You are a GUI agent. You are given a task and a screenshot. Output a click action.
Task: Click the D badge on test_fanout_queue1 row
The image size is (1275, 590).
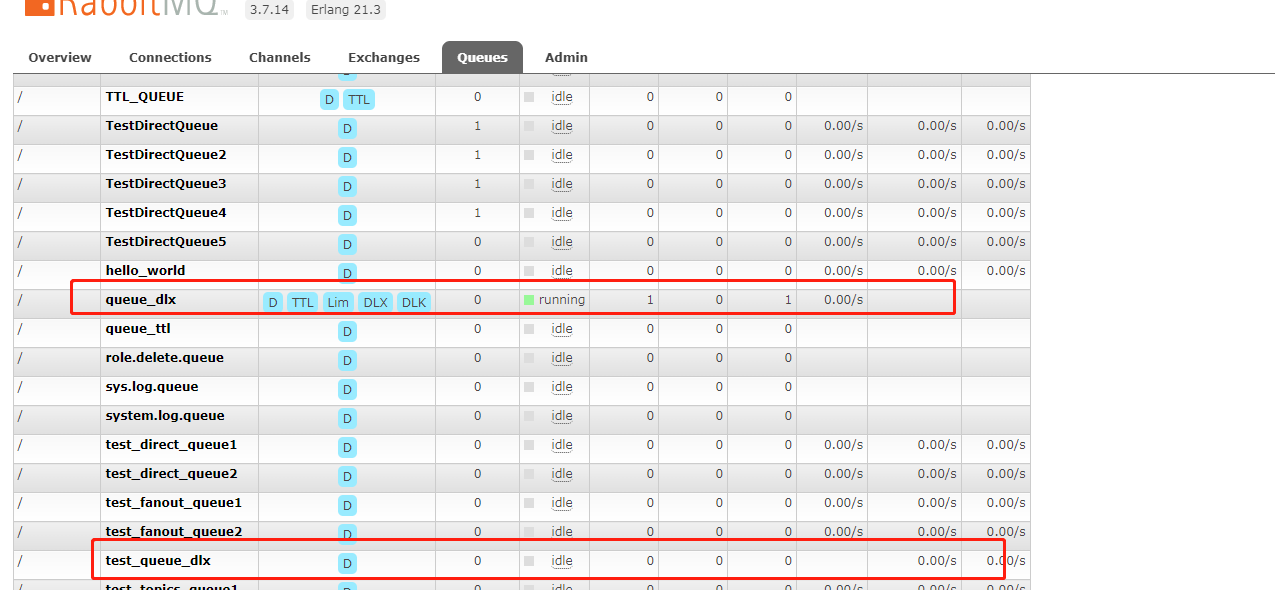click(347, 506)
